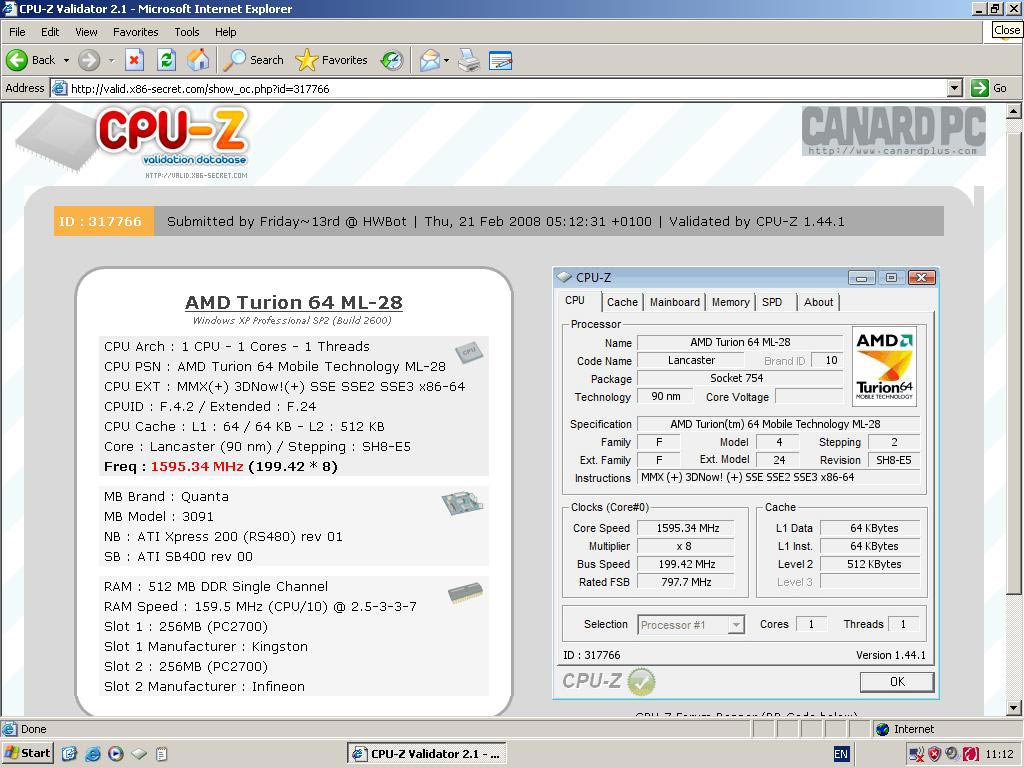Viewport: 1024px width, 768px height.
Task: Launch Internet Explorer from quick launch
Action: tap(93, 754)
